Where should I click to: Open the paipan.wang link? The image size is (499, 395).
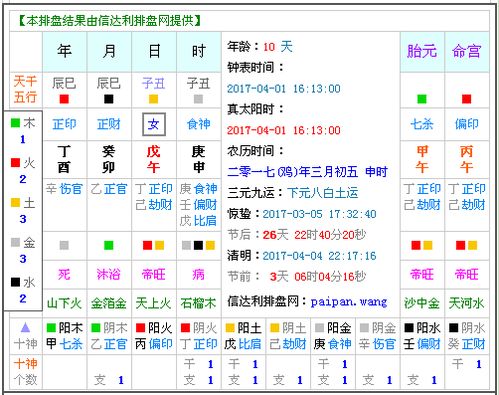click(x=349, y=302)
